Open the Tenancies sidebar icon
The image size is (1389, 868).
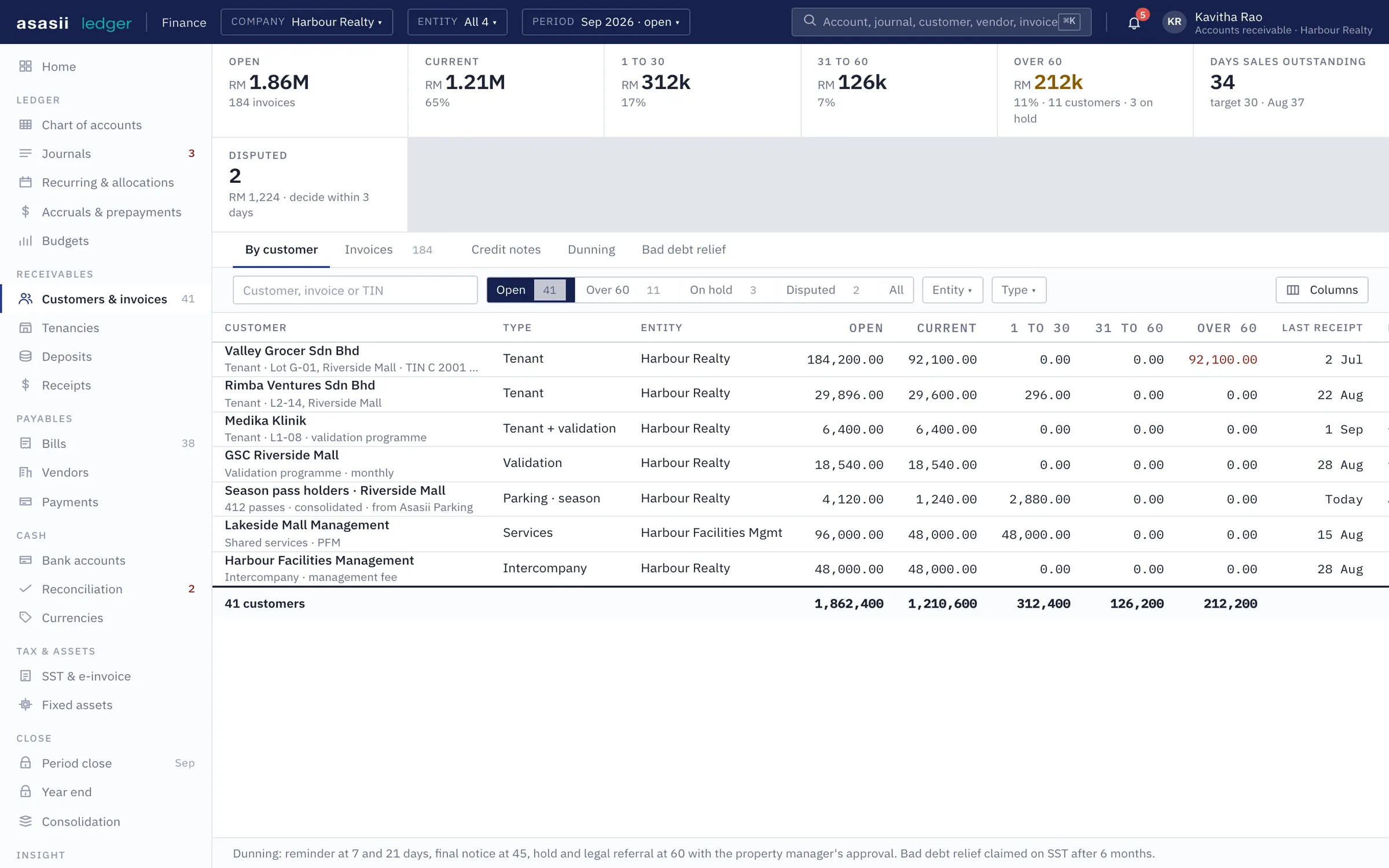coord(25,328)
